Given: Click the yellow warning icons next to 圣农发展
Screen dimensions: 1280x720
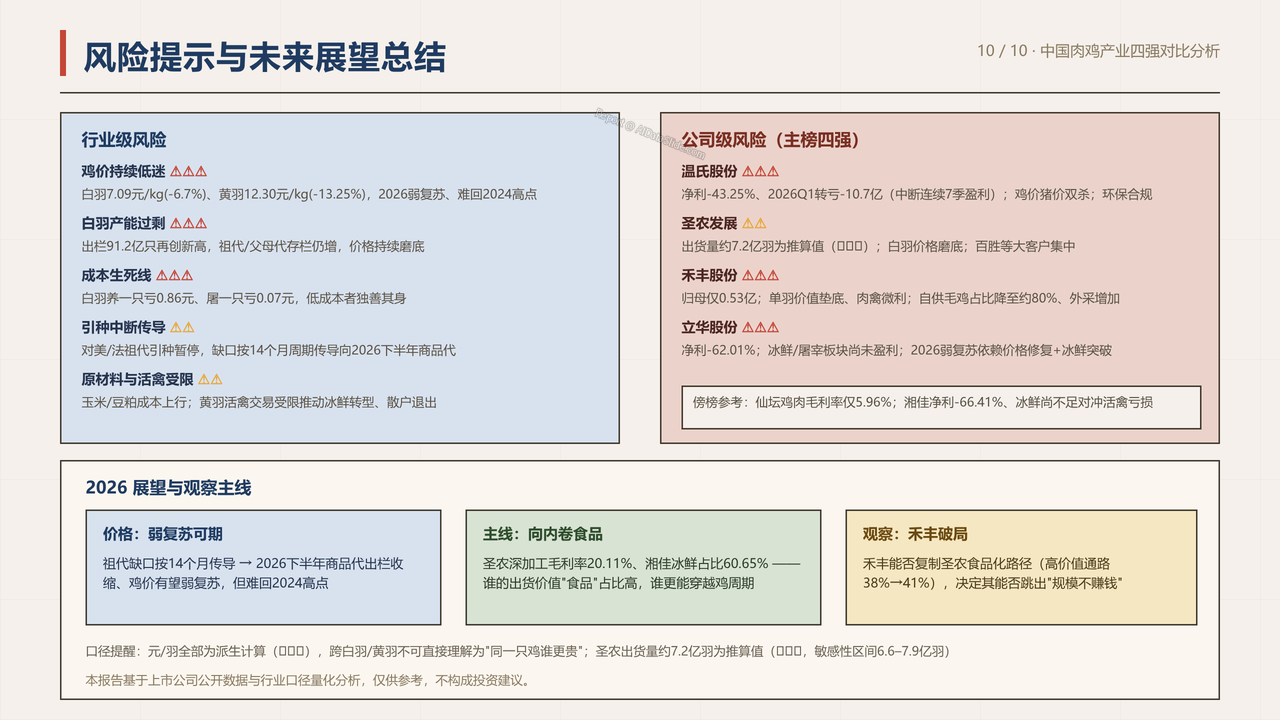Looking at the screenshot, I should (754, 224).
